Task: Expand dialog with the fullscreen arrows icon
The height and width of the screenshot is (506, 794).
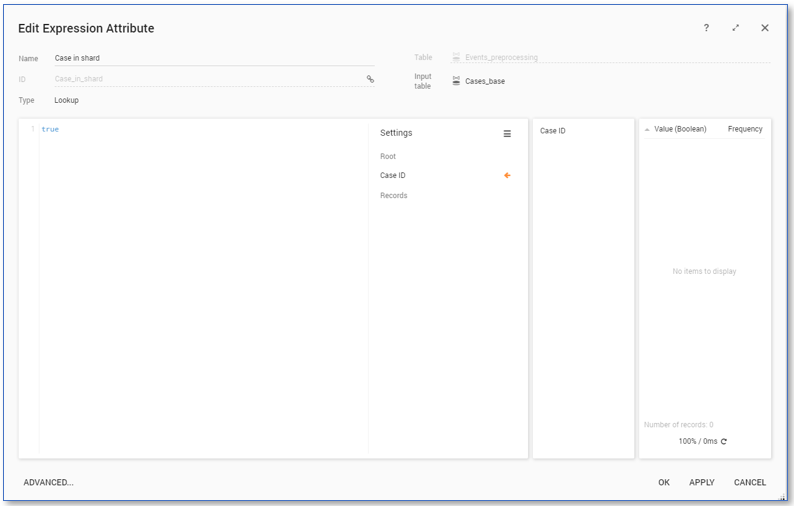Action: coord(736,28)
